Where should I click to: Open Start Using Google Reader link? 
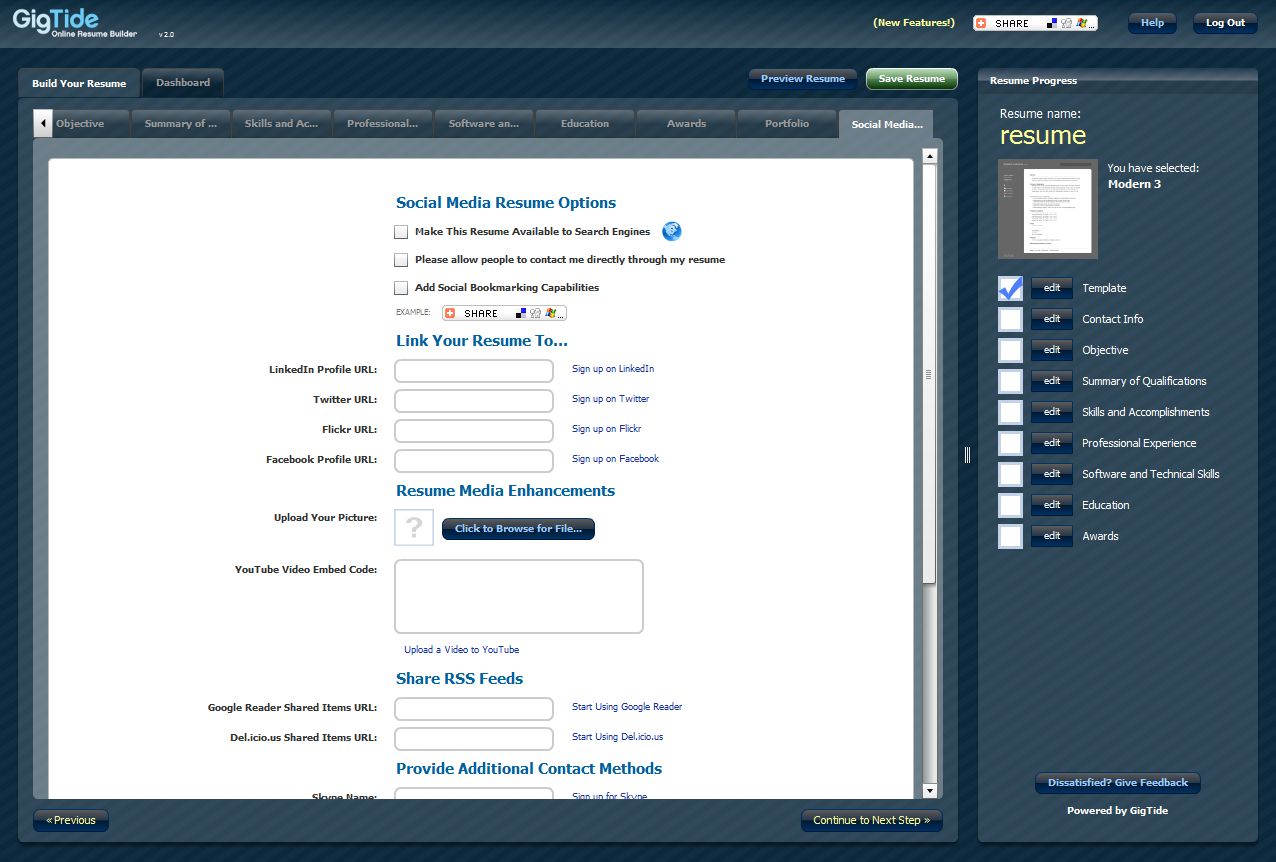pyautogui.click(x=627, y=707)
